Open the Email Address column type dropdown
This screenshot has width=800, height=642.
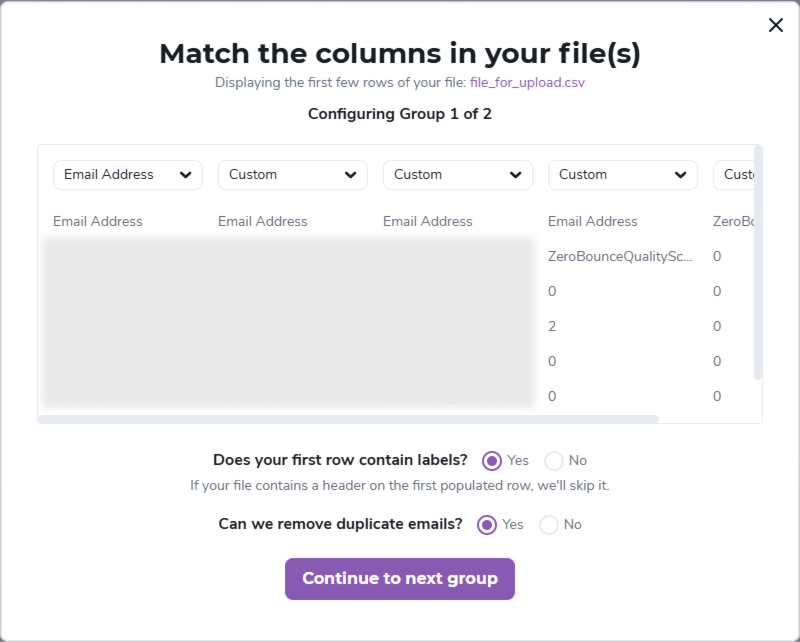127,174
